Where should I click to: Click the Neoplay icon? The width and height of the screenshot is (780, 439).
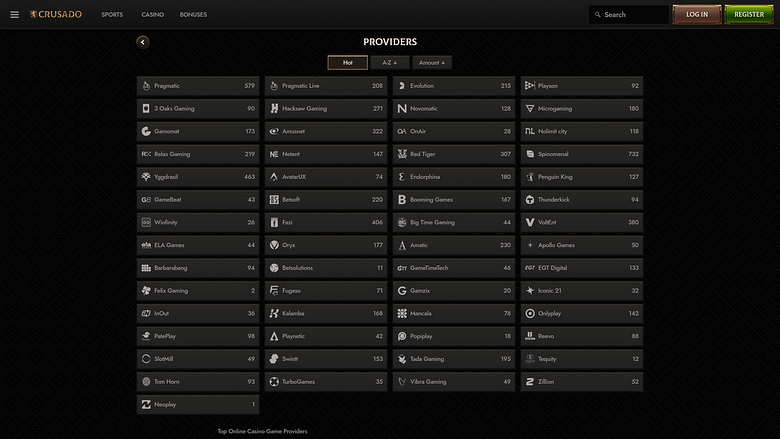click(x=146, y=405)
